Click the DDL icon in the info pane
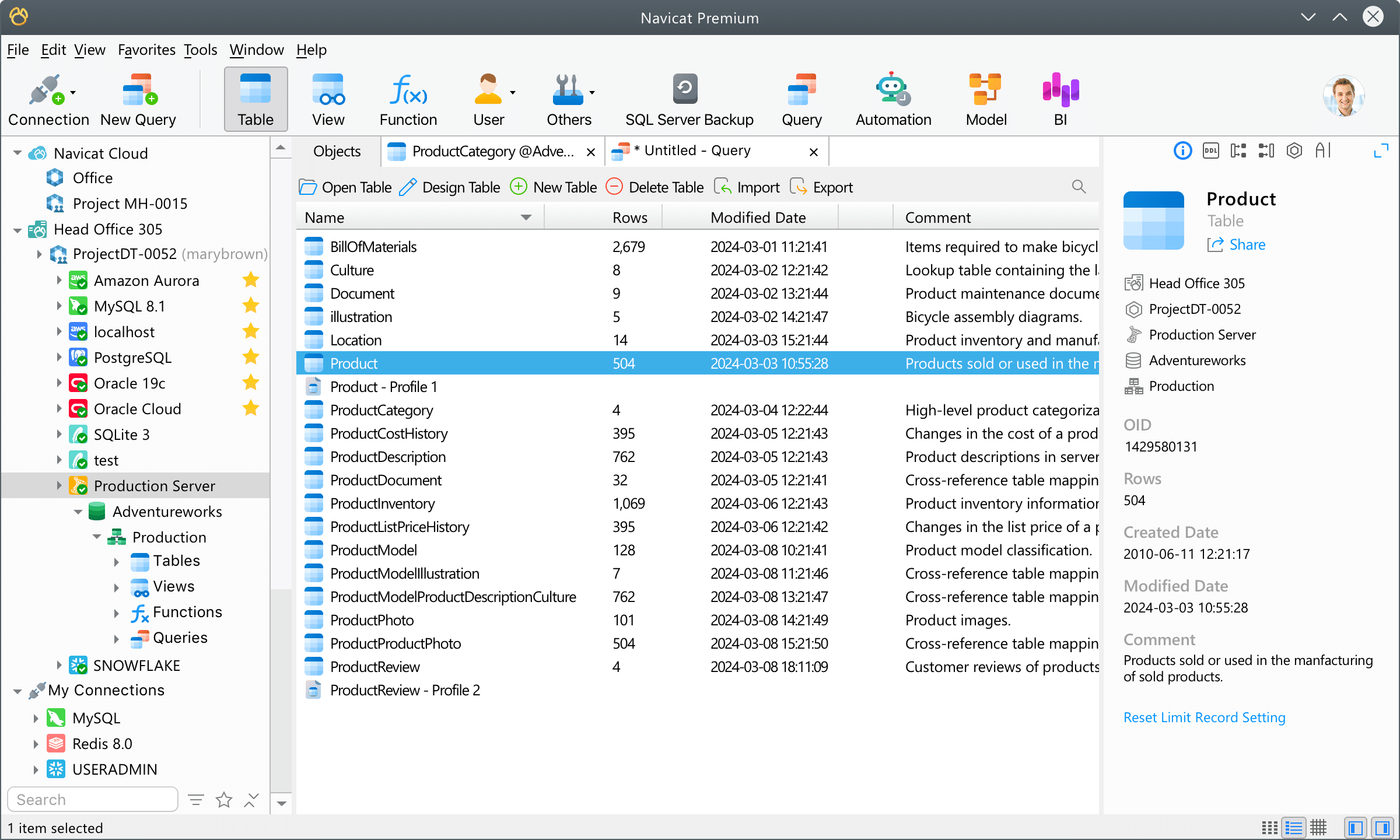 [x=1210, y=150]
